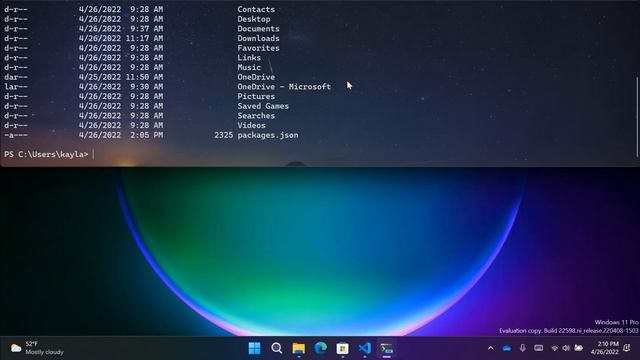Open volume speaker tray icon
640x360 pixels.
(x=566, y=348)
